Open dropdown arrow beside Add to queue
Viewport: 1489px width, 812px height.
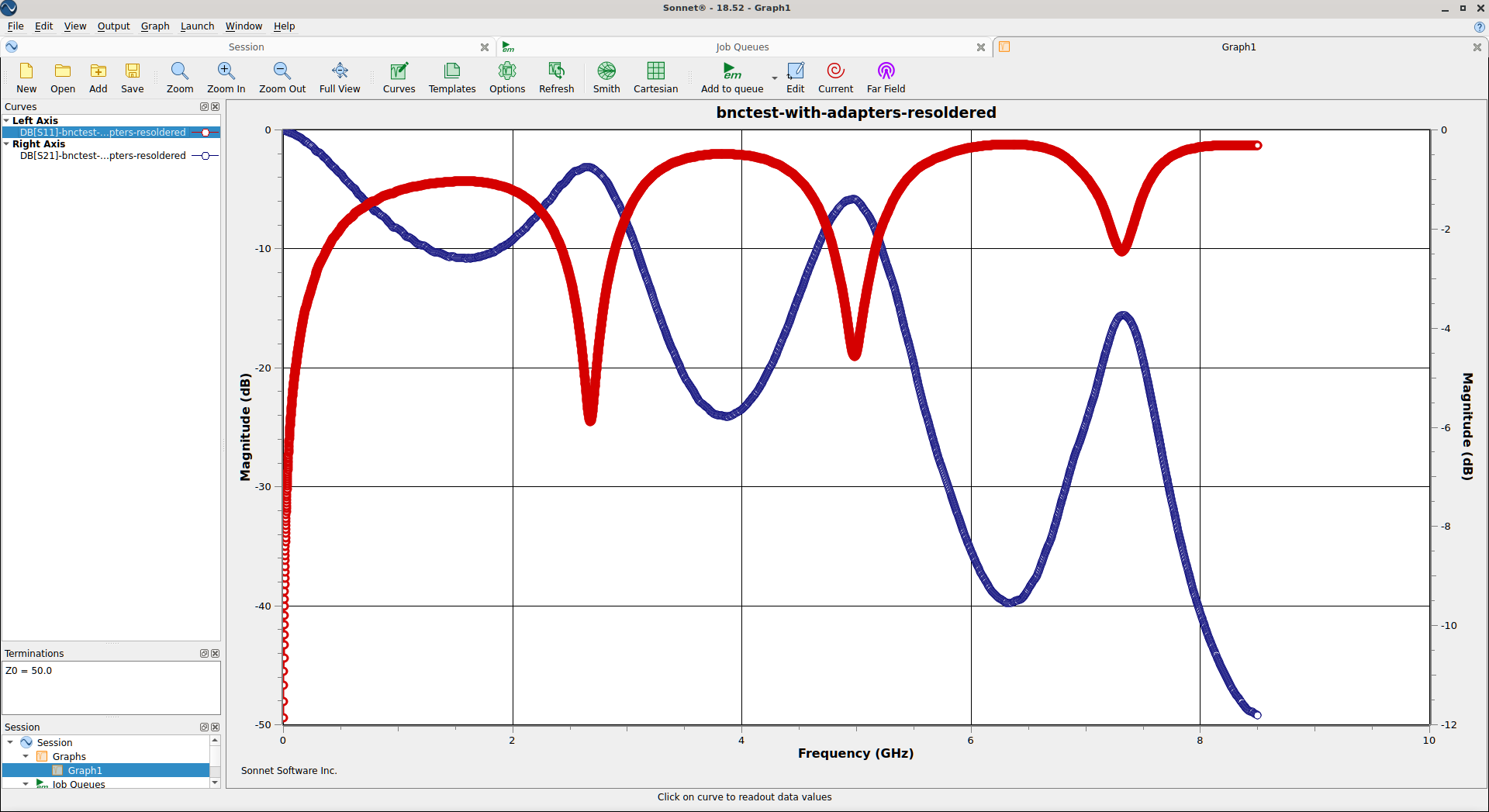[774, 78]
